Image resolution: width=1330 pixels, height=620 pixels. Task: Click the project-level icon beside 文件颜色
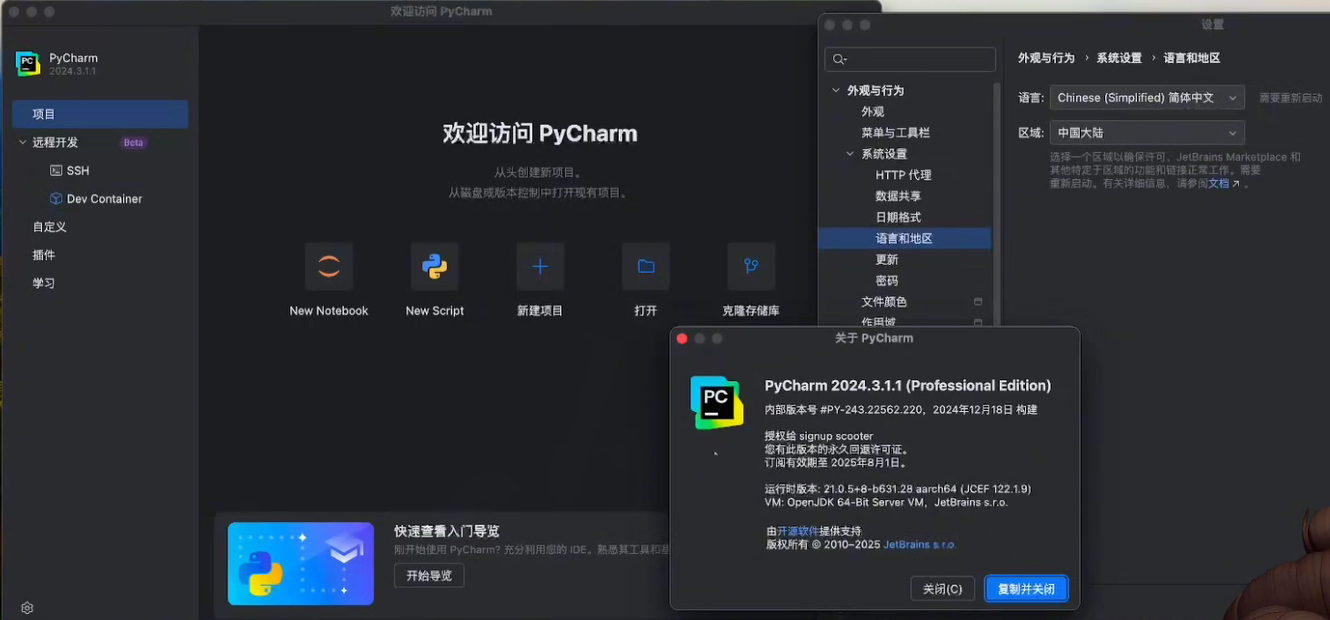(978, 302)
